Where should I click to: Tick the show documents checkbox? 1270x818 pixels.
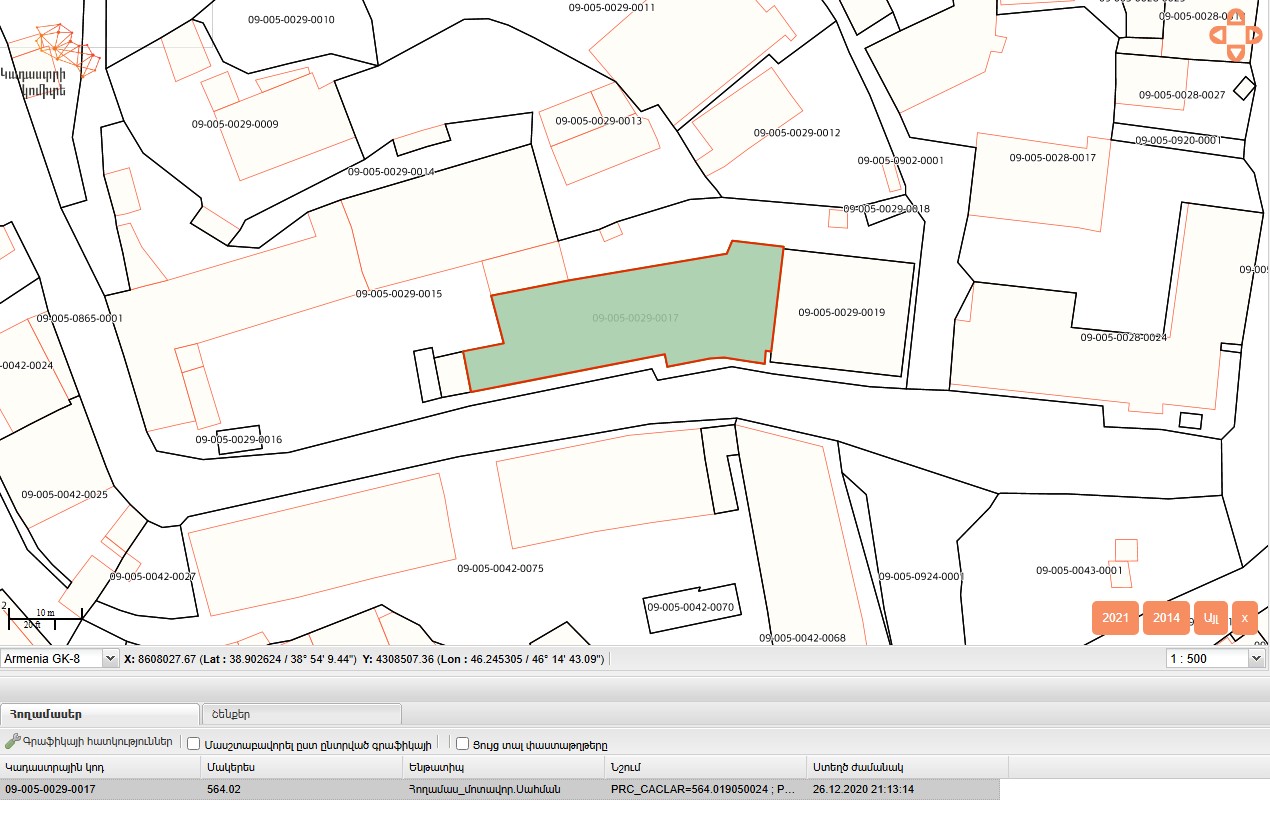462,744
